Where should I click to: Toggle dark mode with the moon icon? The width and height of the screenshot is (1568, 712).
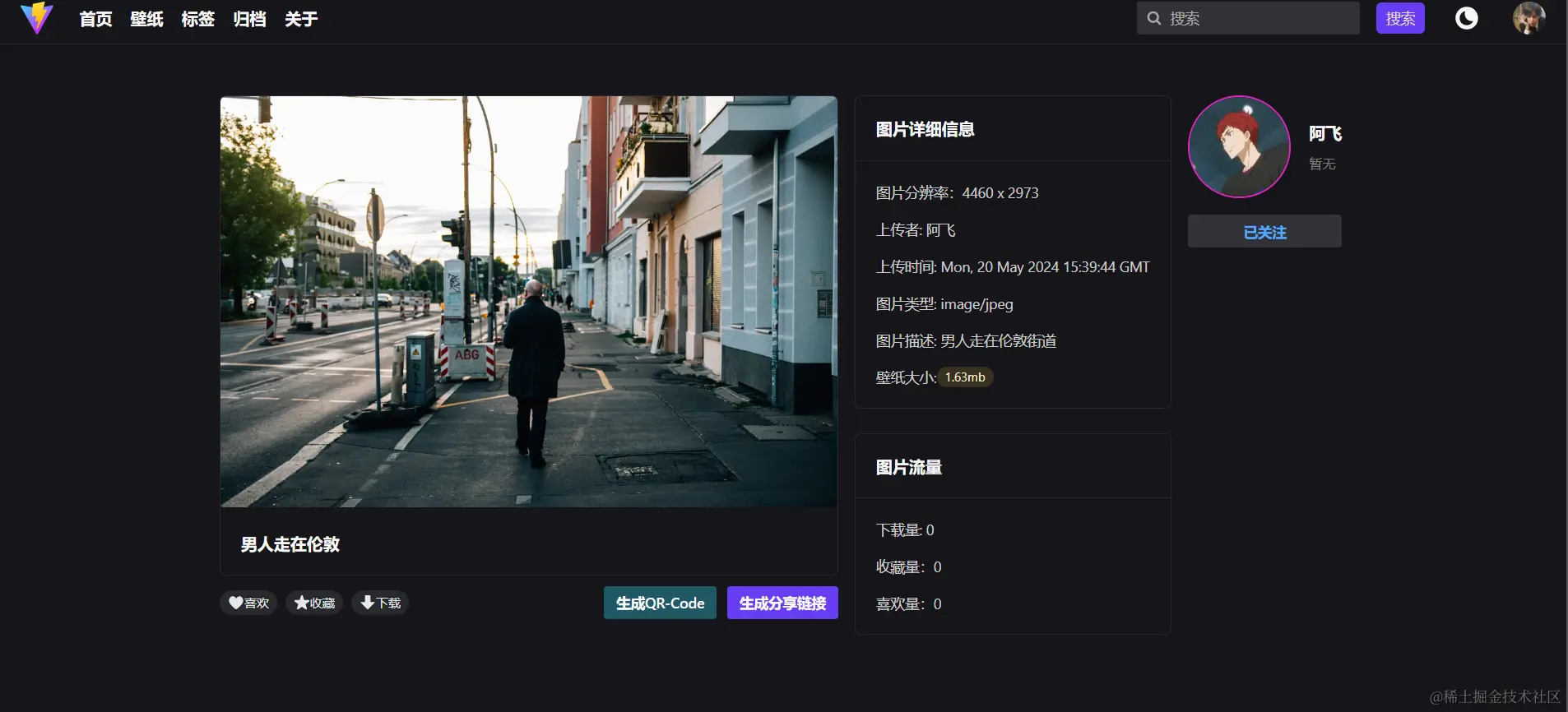(x=1466, y=18)
